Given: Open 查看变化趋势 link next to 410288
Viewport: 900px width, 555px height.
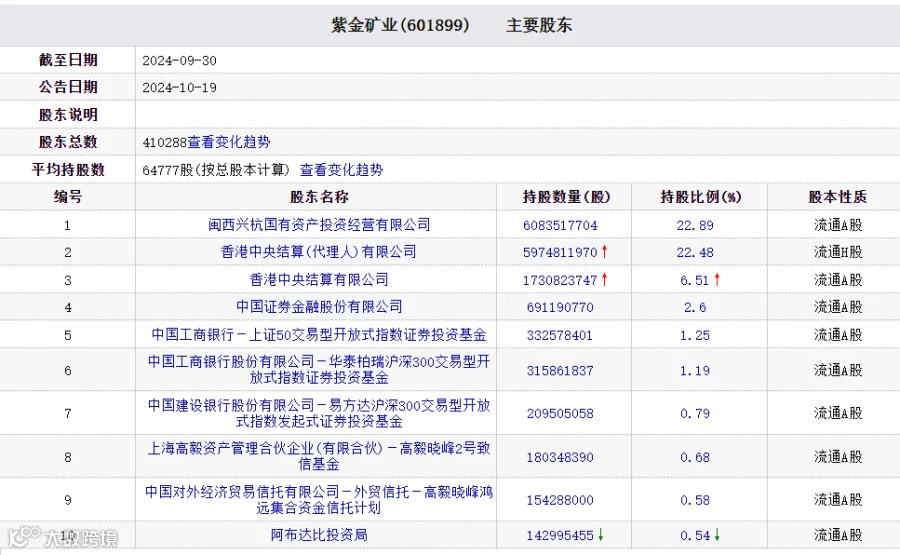Looking at the screenshot, I should pyautogui.click(x=229, y=142).
